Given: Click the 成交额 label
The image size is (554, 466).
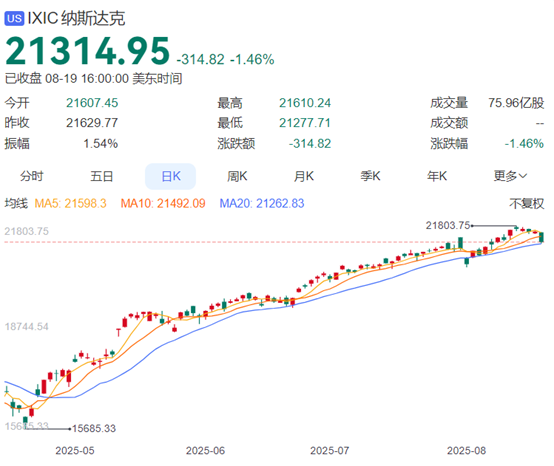Looking at the screenshot, I should click(x=449, y=123).
